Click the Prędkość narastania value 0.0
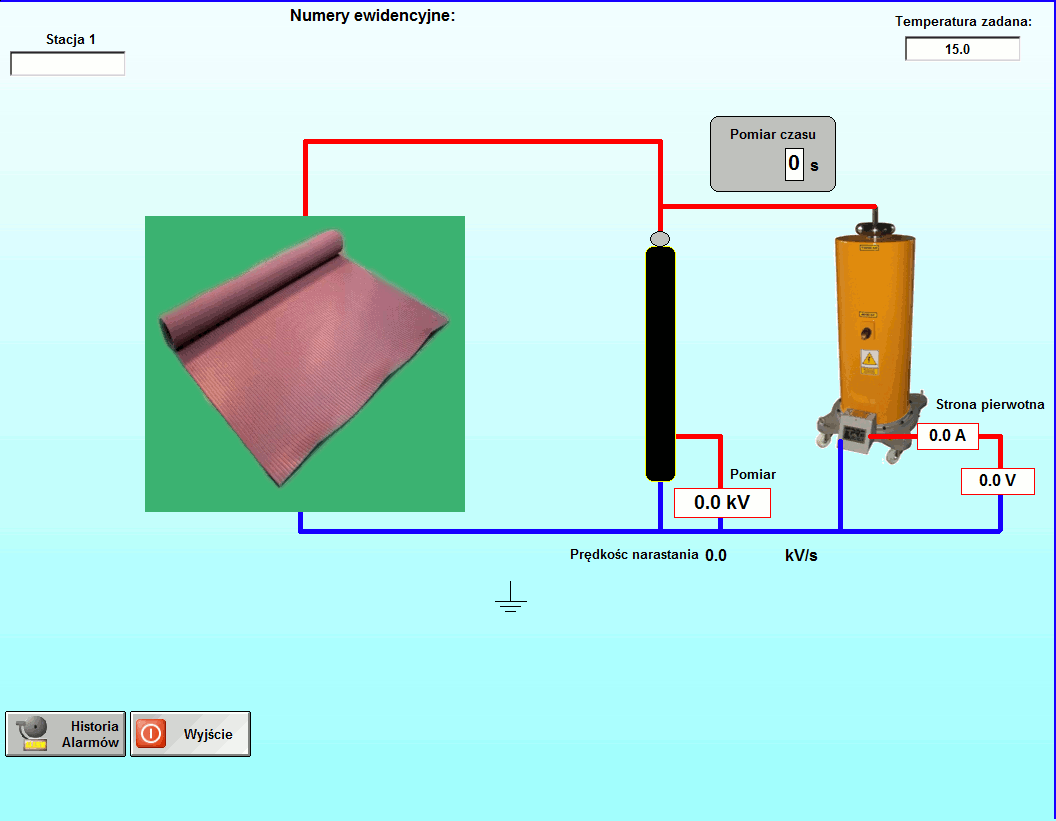 coord(716,556)
